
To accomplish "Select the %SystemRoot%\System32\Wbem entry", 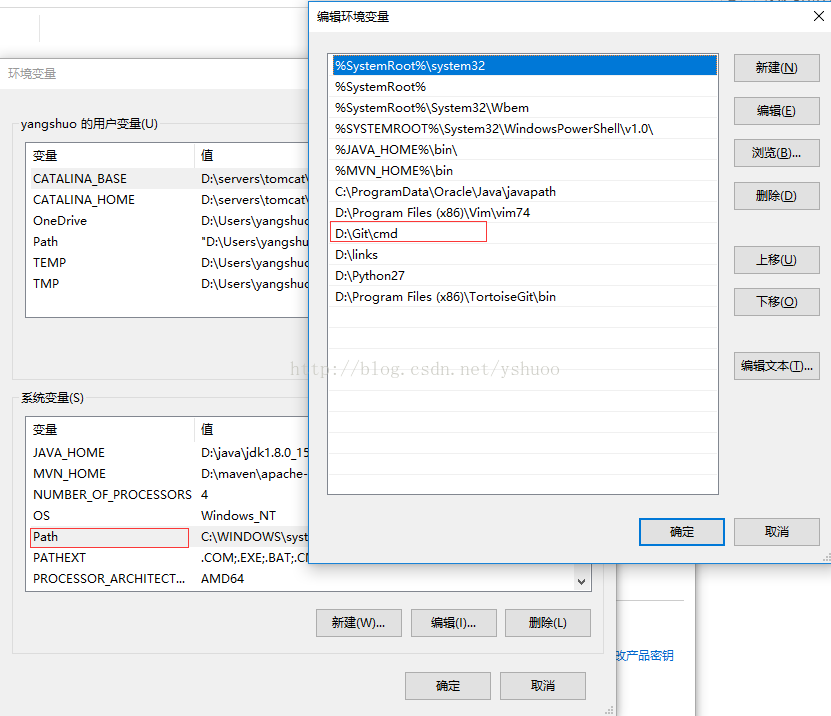I will [x=523, y=108].
